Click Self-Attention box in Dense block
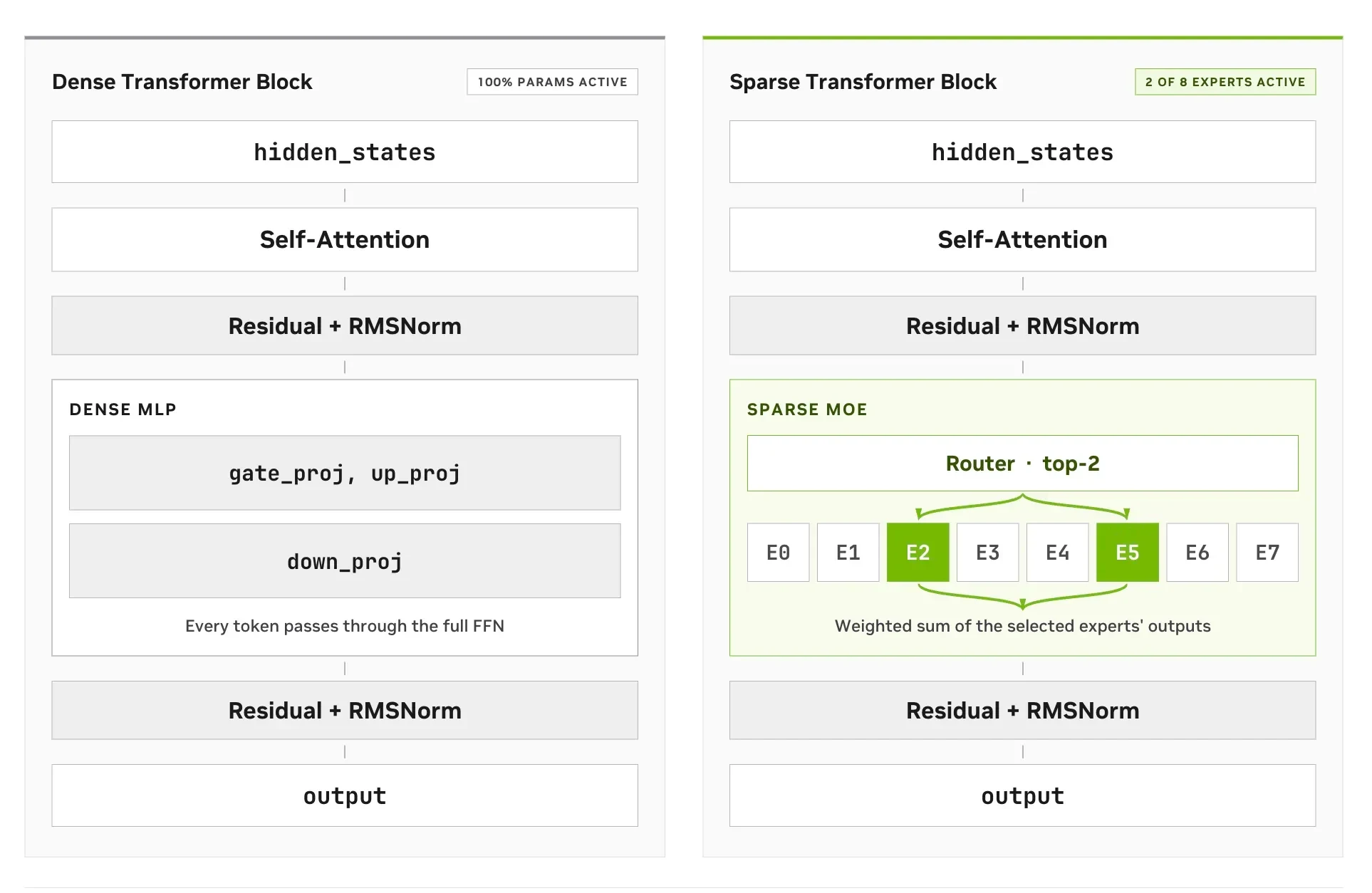Screen dimensions: 1372x893 click(345, 240)
